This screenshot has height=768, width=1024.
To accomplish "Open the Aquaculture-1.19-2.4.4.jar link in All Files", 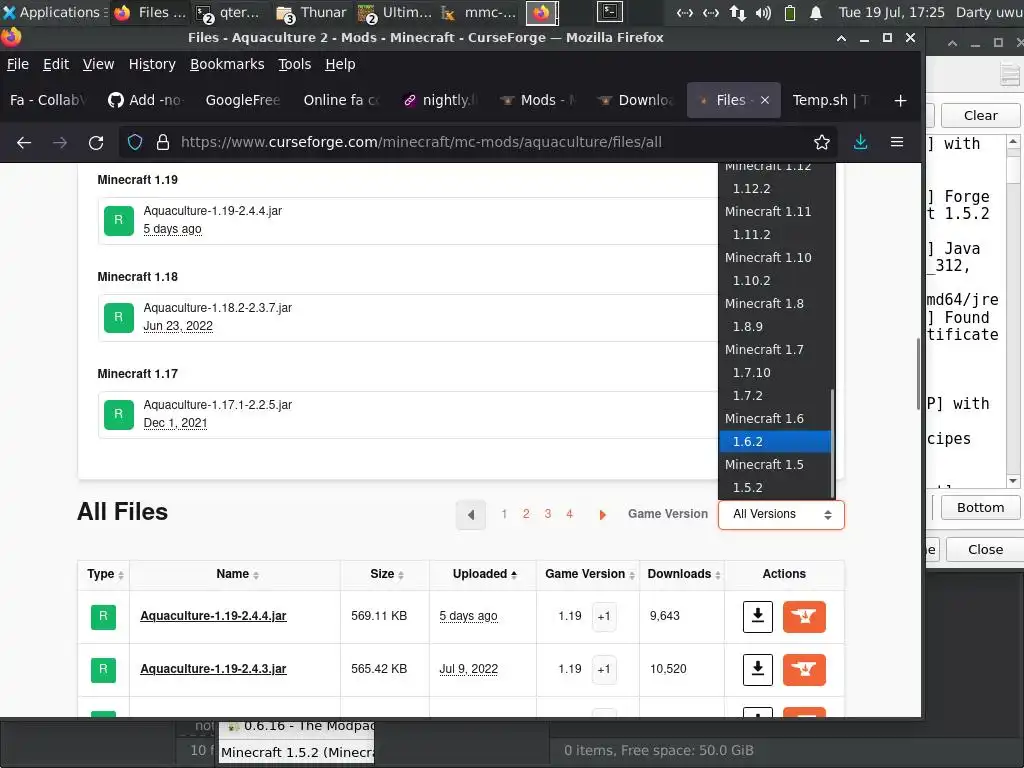I will coord(213,616).
